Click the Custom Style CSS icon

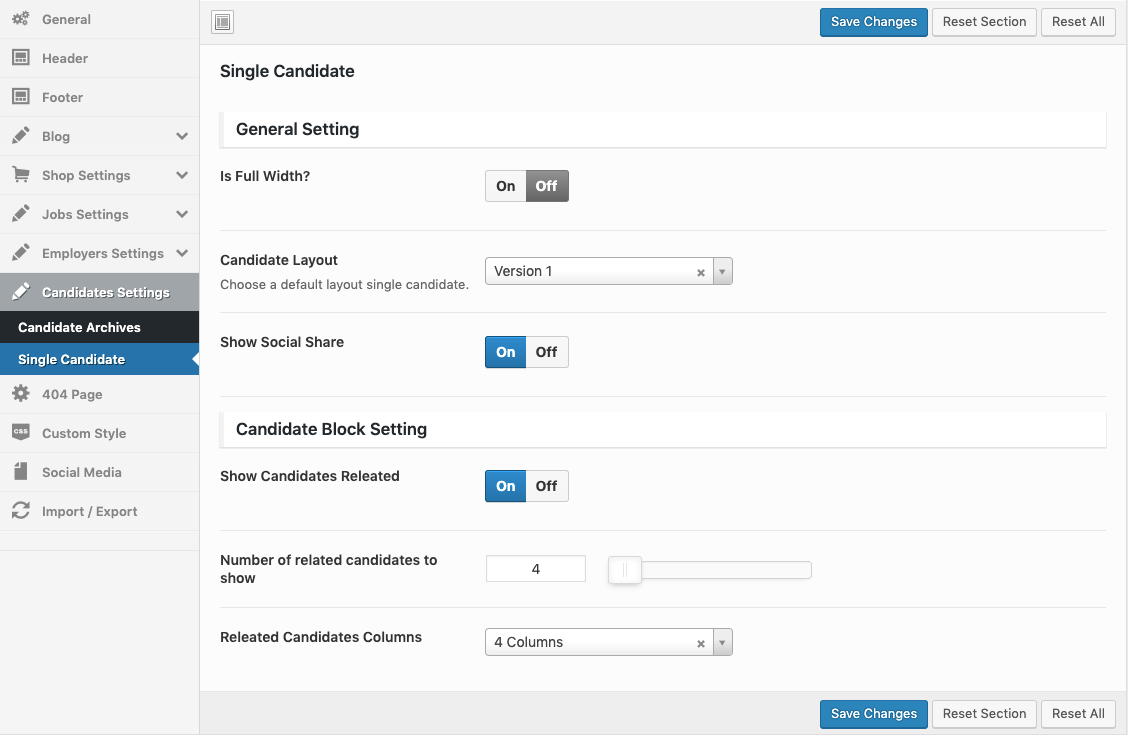20,433
